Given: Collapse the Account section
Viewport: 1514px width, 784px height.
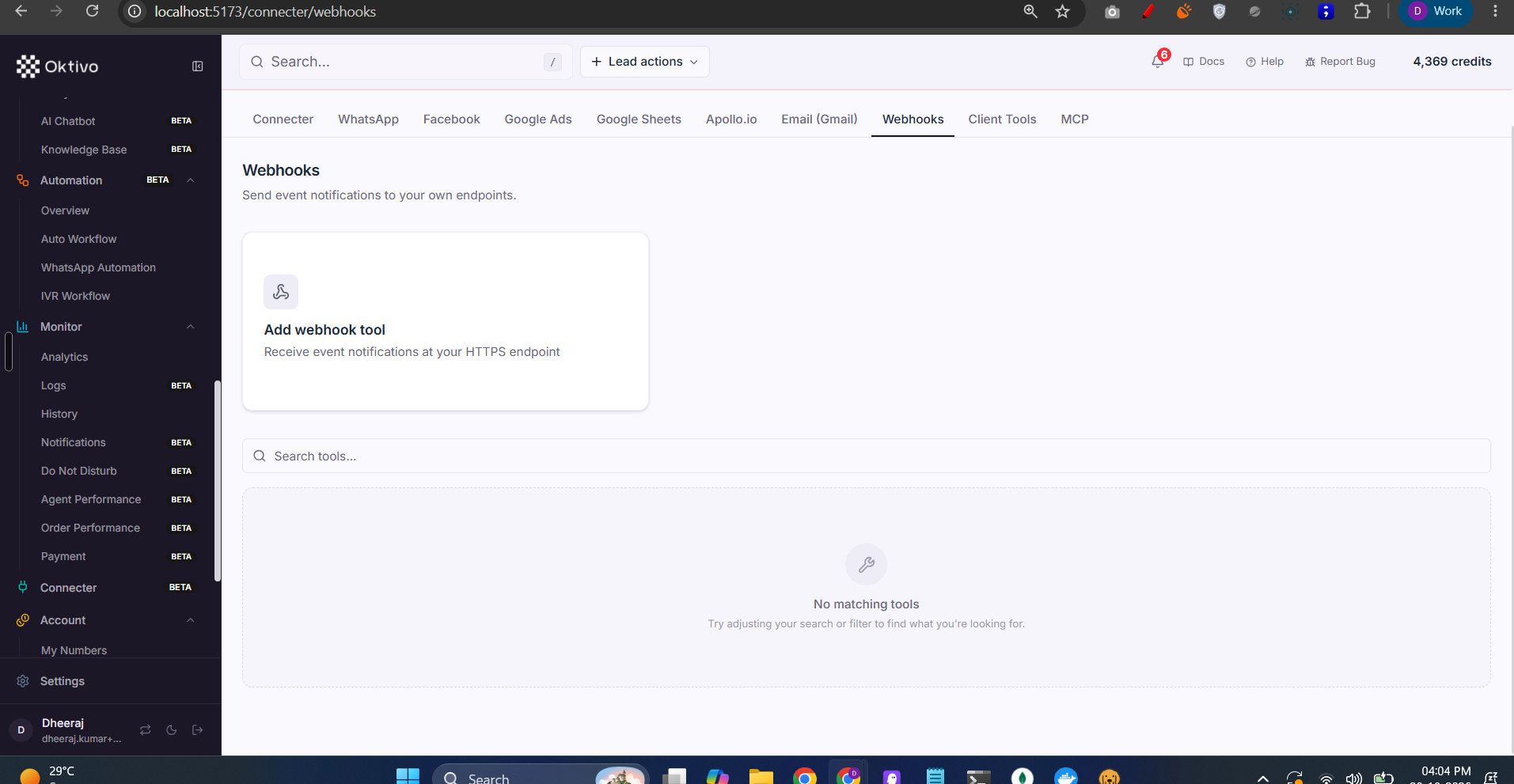Looking at the screenshot, I should [191, 620].
